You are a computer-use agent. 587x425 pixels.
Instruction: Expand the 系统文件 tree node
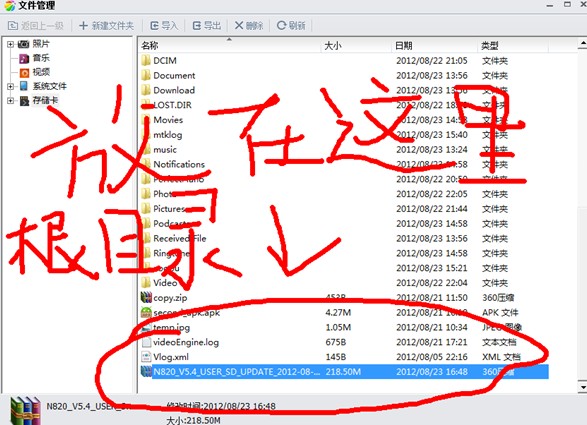[x=10, y=86]
